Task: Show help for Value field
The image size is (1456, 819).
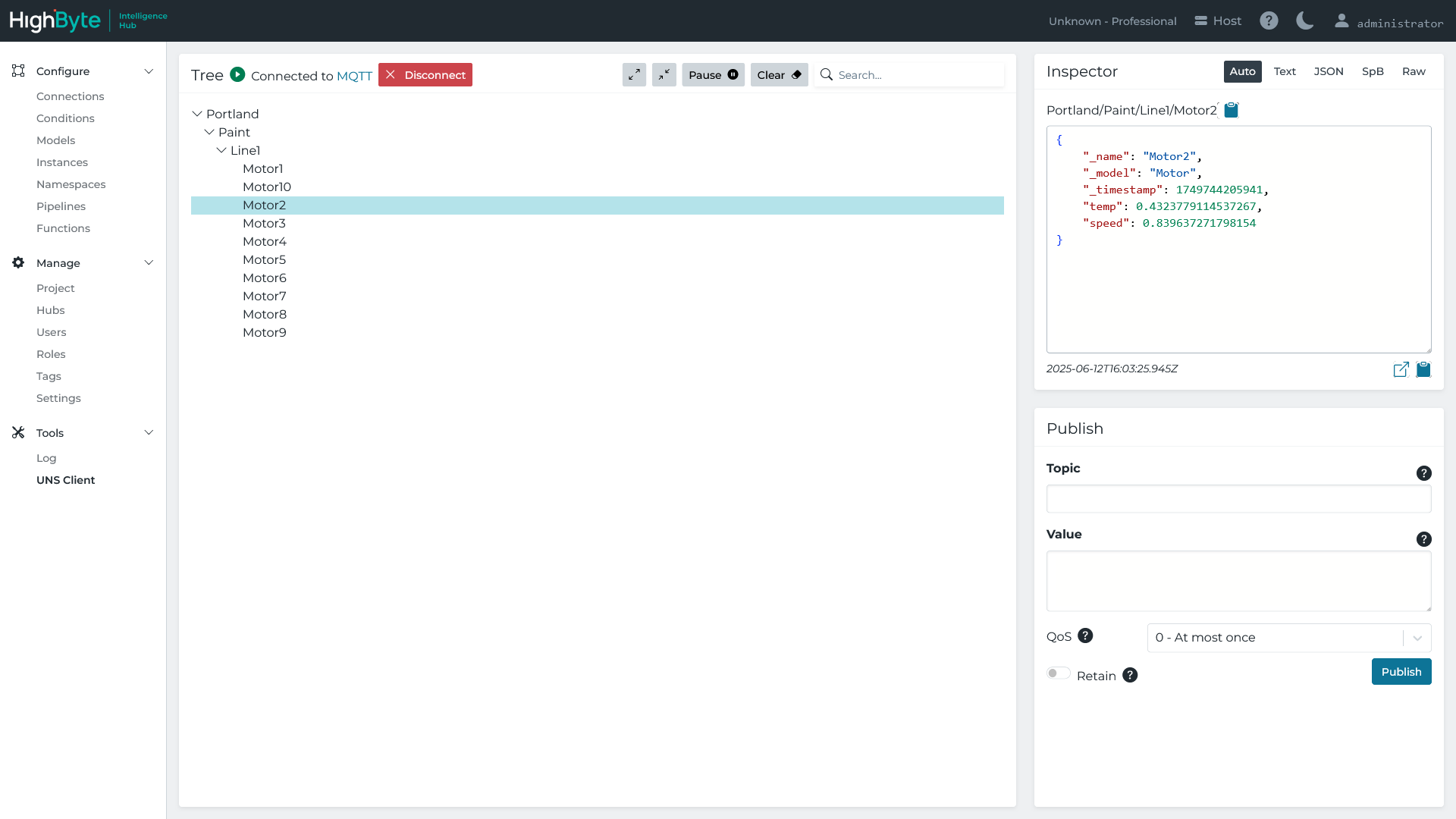Action: (x=1424, y=539)
